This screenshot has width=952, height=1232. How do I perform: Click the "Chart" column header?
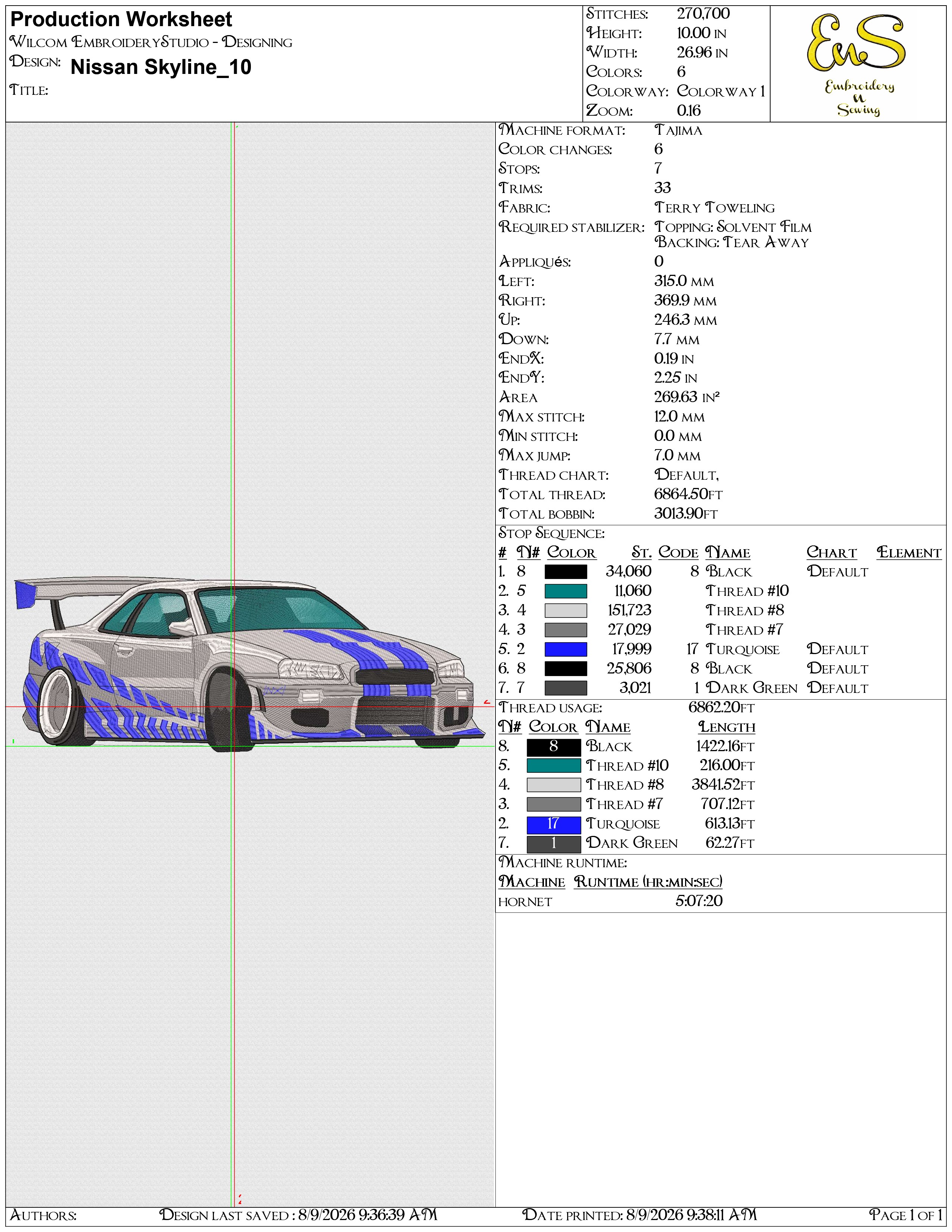pyautogui.click(x=831, y=553)
